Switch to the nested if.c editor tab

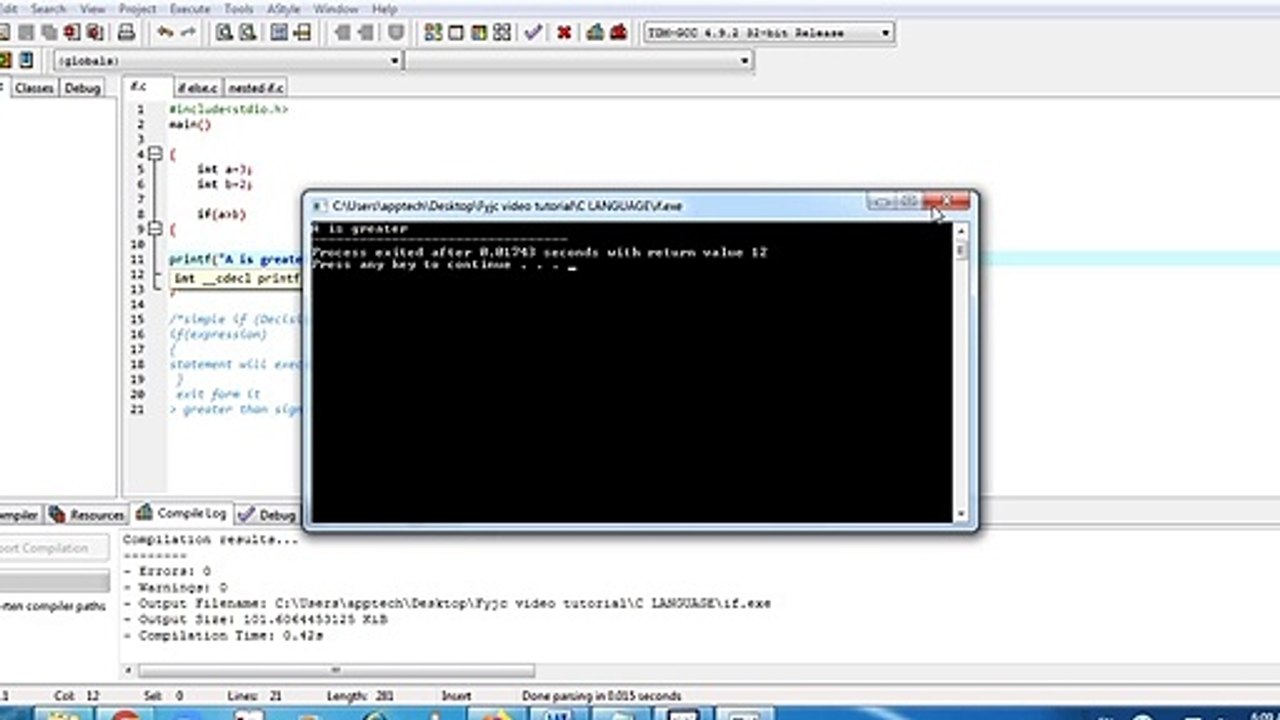tap(255, 88)
